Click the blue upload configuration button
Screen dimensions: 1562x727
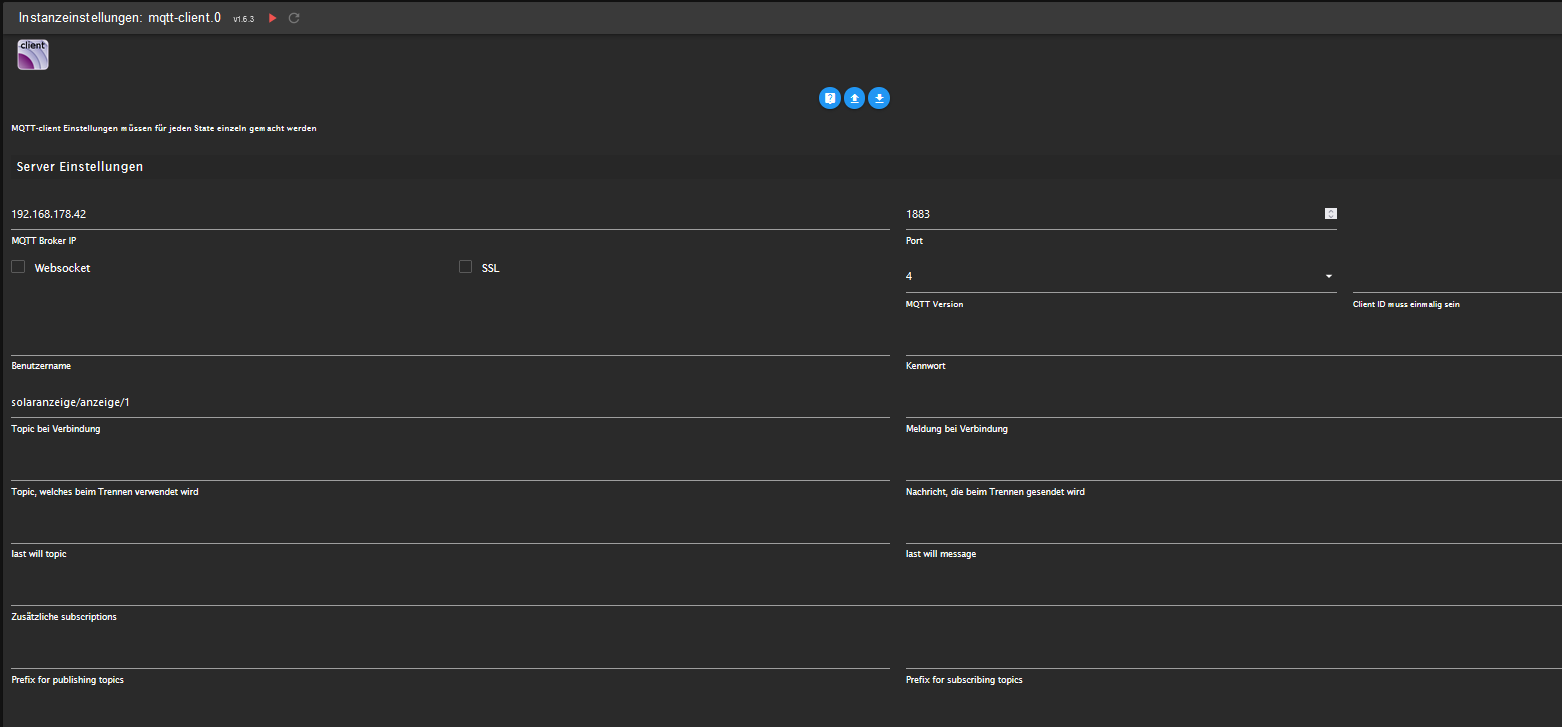[x=854, y=98]
